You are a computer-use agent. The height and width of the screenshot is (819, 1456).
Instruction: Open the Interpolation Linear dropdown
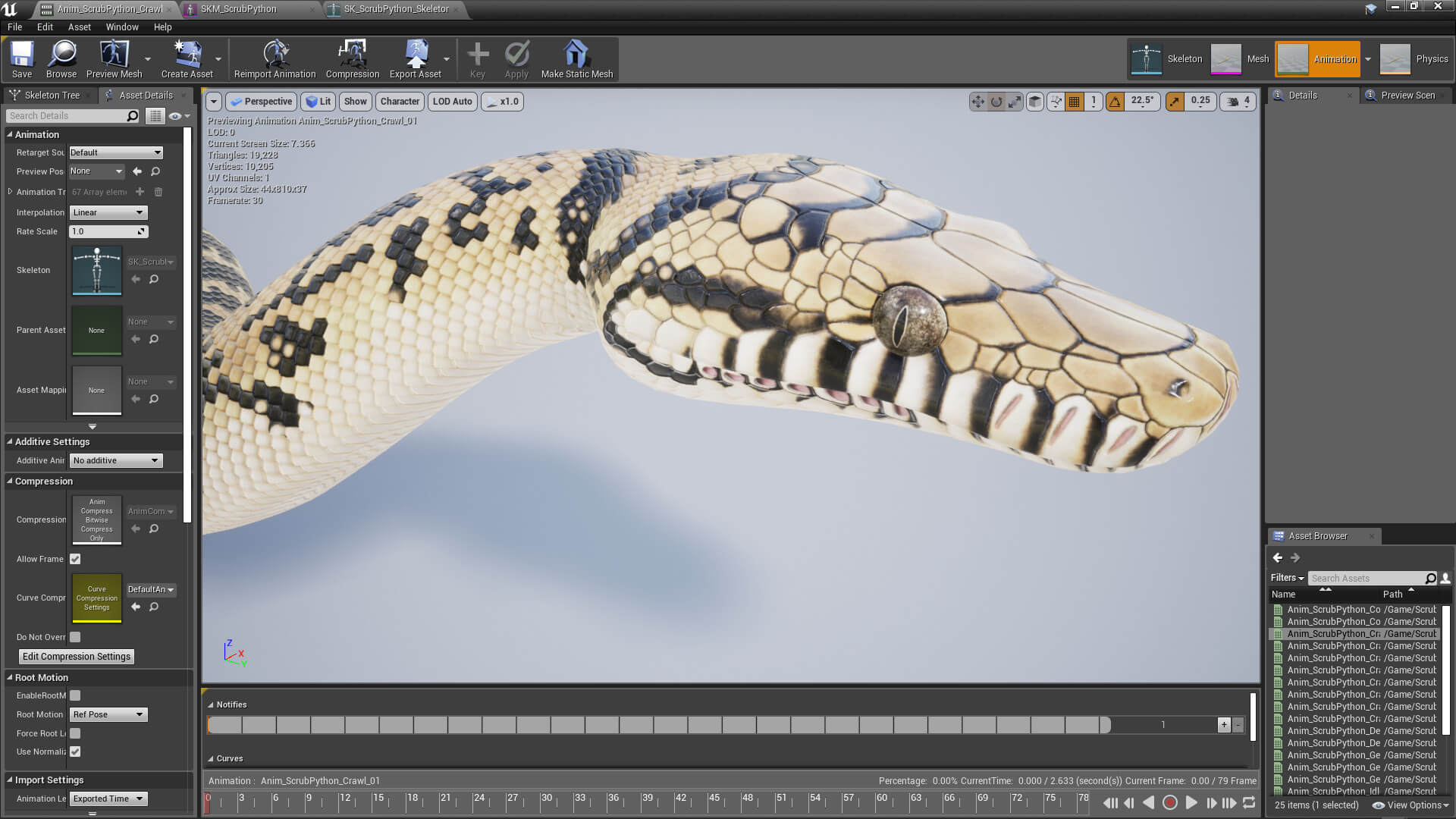pyautogui.click(x=108, y=212)
